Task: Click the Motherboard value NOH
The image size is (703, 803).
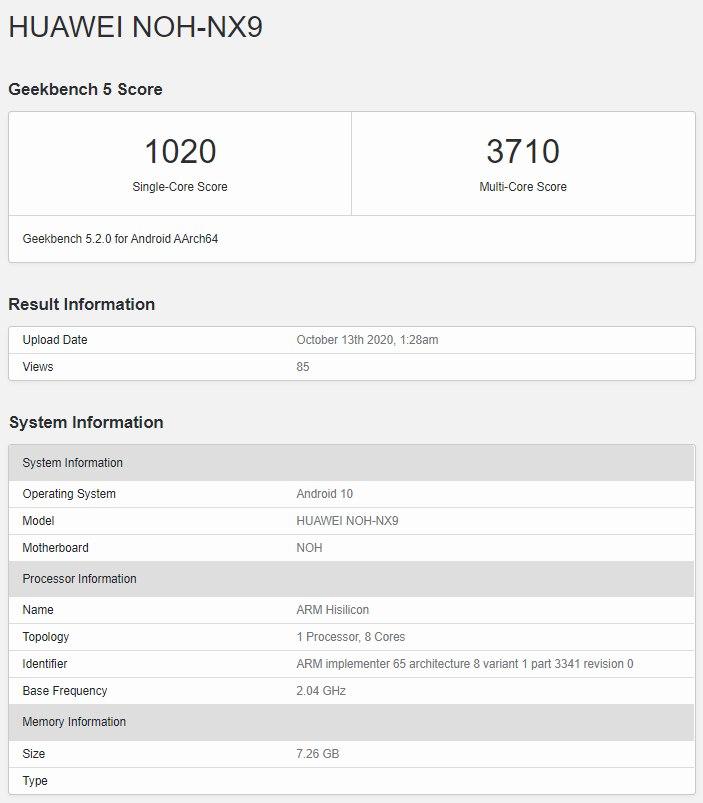Action: tap(310, 548)
